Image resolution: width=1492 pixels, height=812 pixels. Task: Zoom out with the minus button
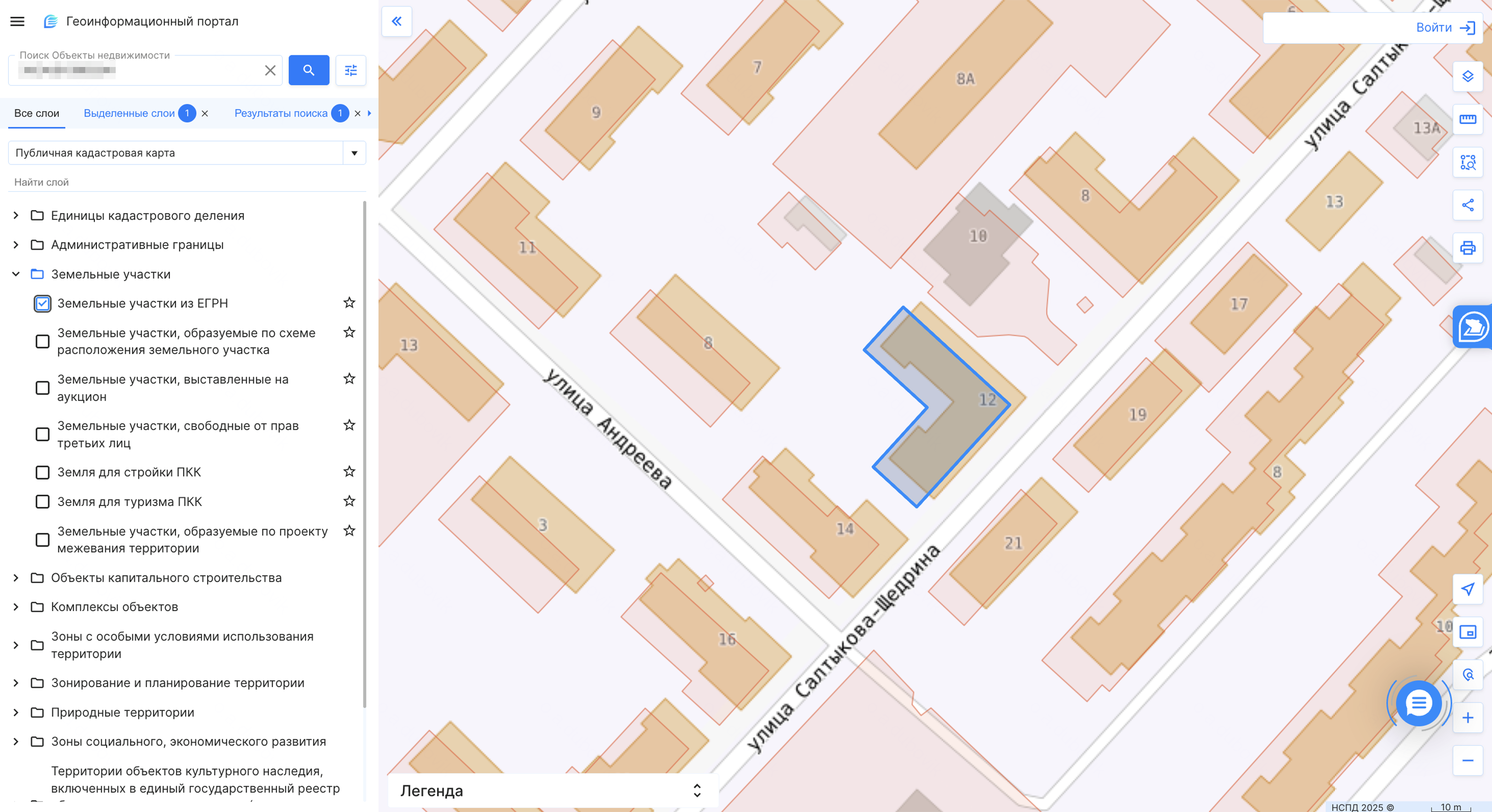pos(1467,760)
